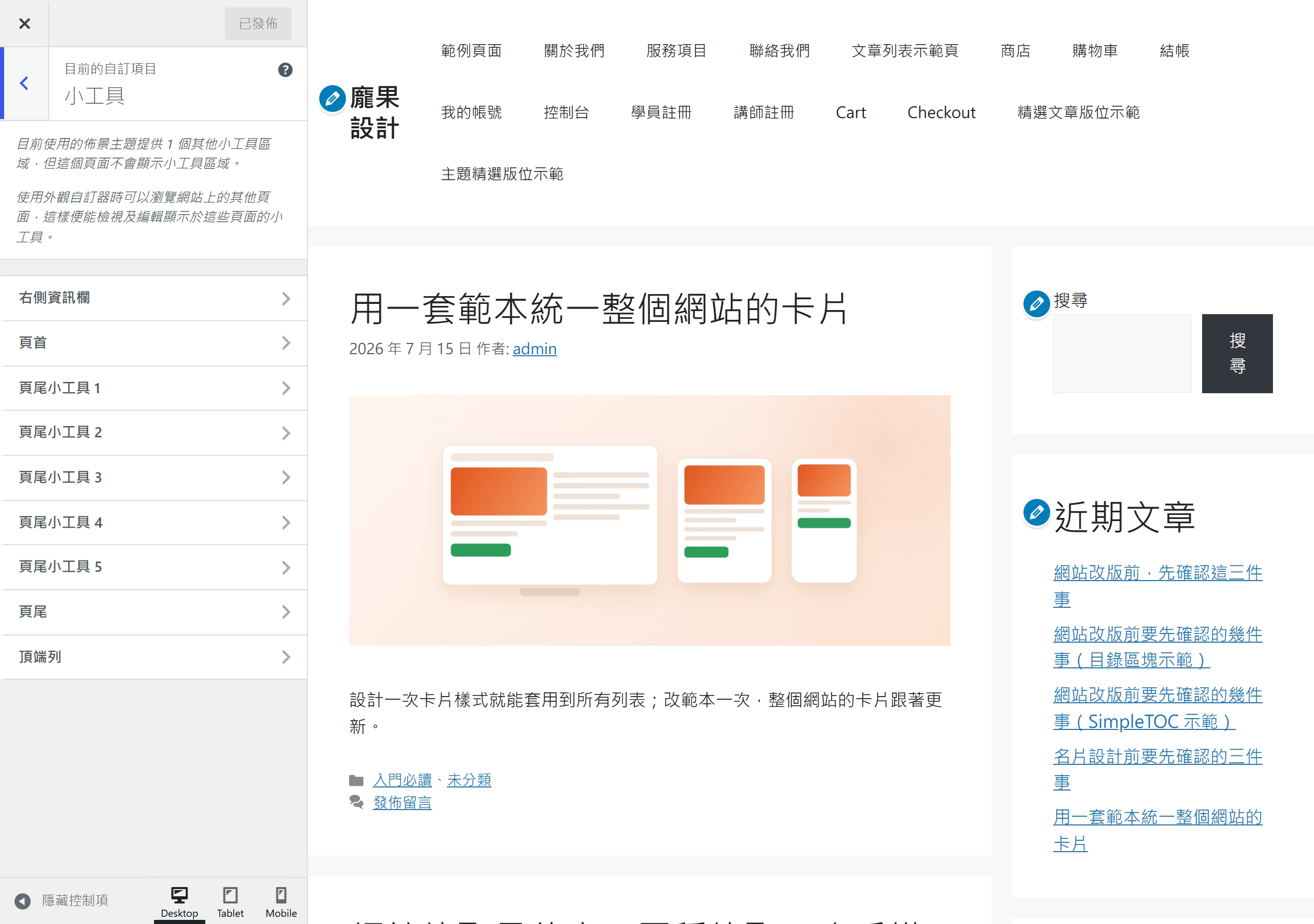Open the 結帳 menu item
Image resolution: width=1314 pixels, height=924 pixels.
click(x=1174, y=50)
